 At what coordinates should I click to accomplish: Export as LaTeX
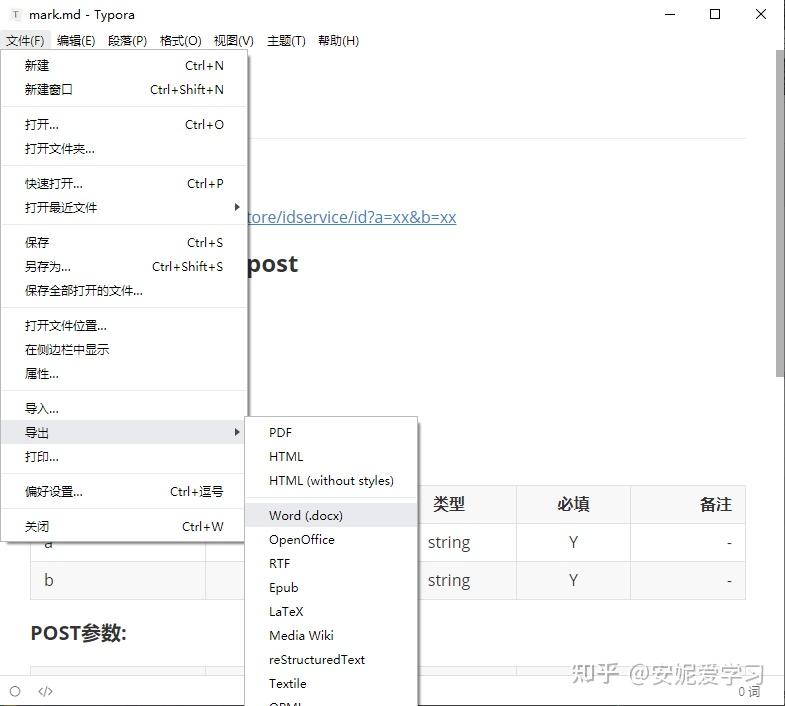click(x=331, y=612)
